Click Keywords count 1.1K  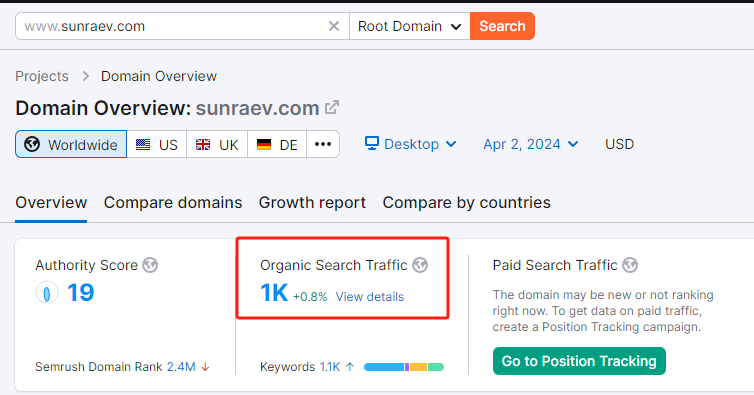pos(330,367)
